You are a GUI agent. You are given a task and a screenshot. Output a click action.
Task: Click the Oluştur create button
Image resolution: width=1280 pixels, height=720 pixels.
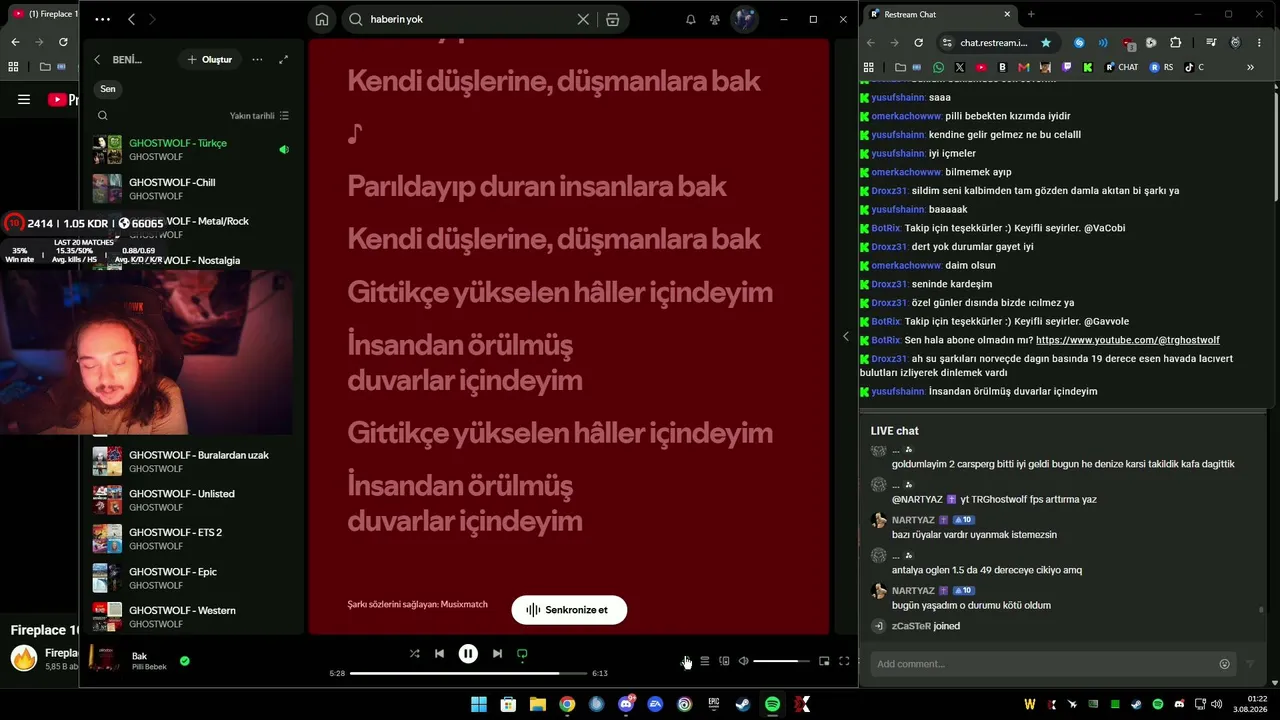[209, 60]
